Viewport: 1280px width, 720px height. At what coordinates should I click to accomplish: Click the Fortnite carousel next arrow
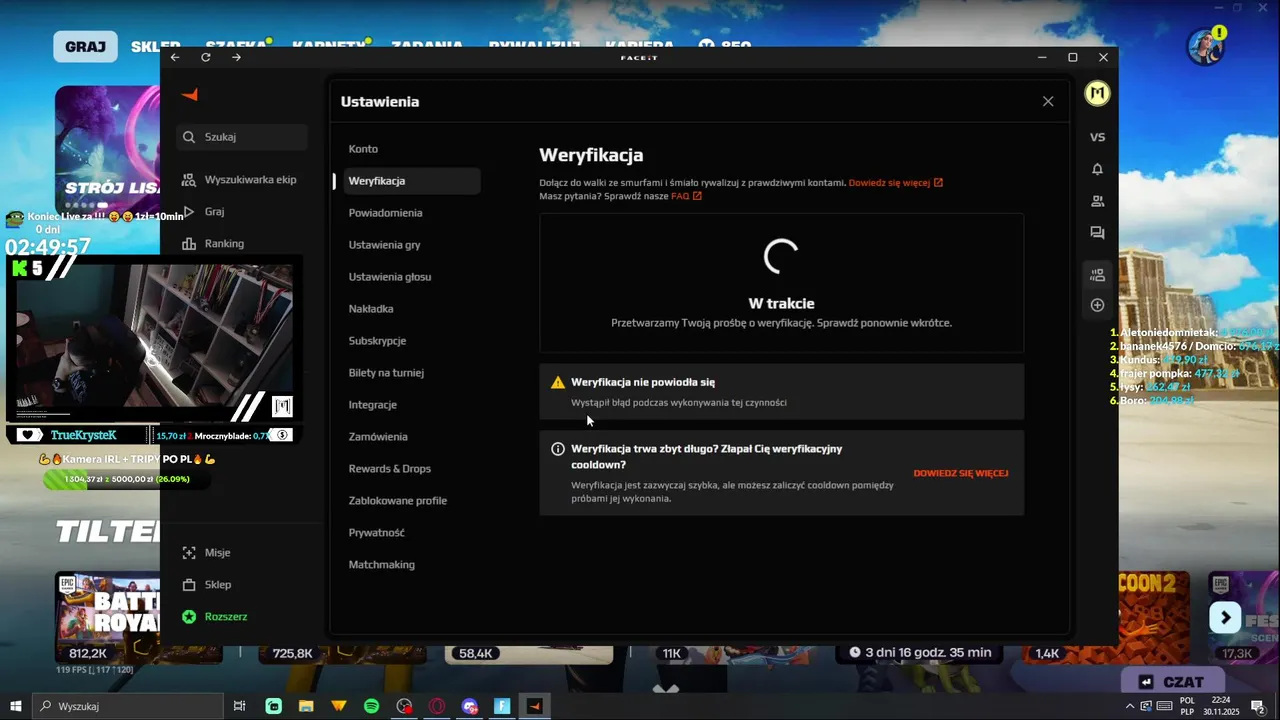tap(1225, 617)
